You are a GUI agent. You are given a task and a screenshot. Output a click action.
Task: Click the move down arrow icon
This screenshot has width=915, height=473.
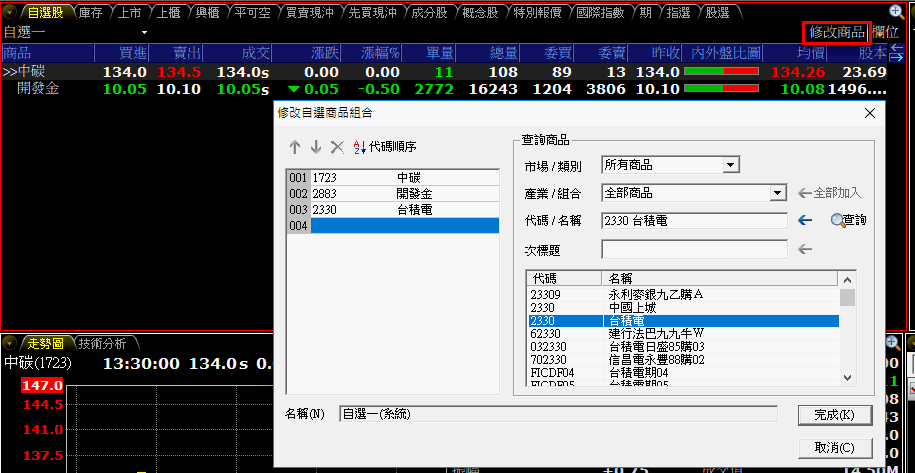(x=316, y=147)
